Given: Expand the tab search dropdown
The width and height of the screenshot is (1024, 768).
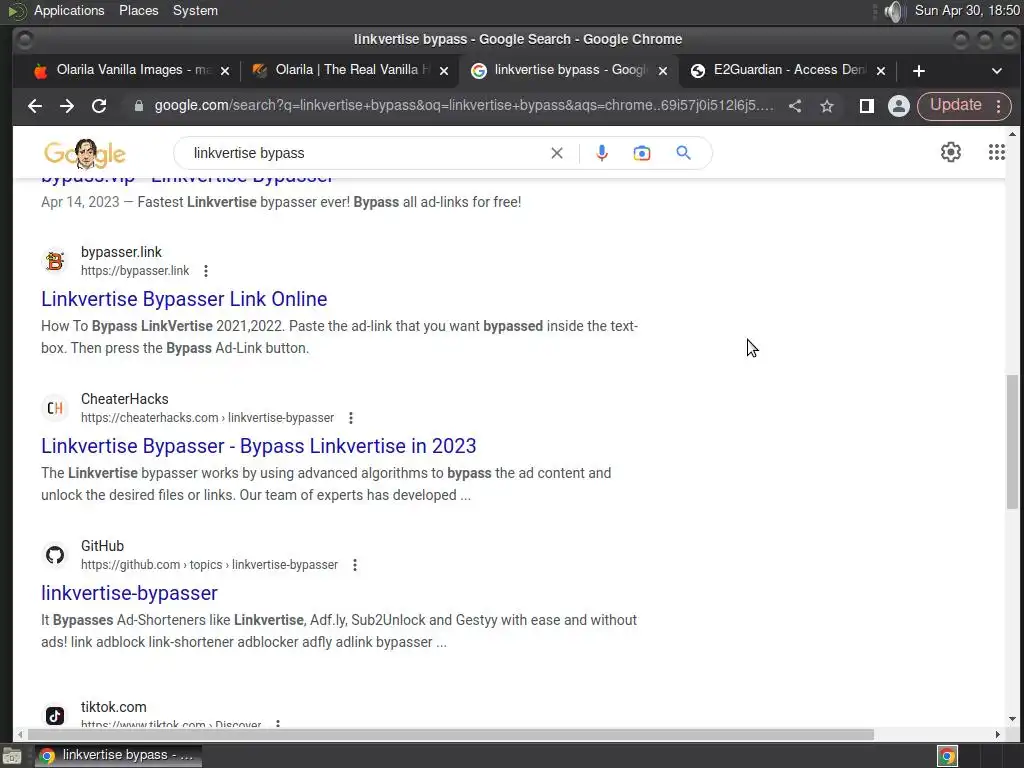Looking at the screenshot, I should pyautogui.click(x=997, y=71).
